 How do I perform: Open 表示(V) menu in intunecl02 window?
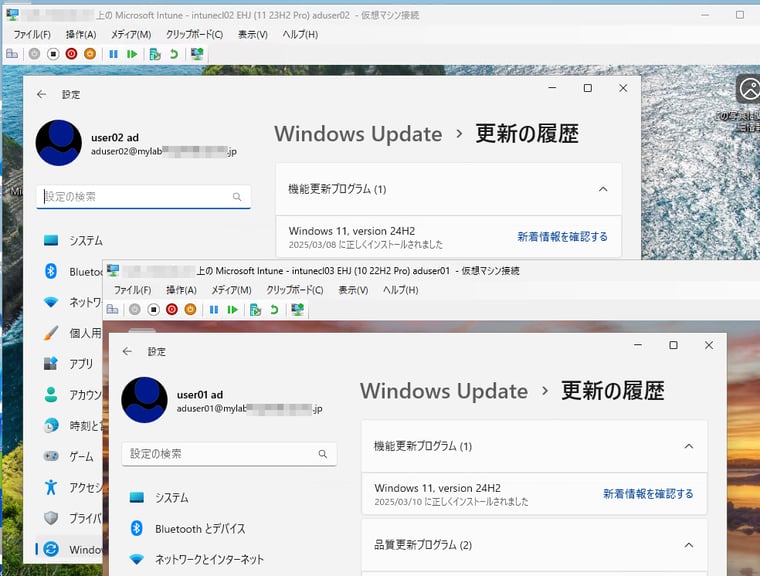[x=253, y=34]
